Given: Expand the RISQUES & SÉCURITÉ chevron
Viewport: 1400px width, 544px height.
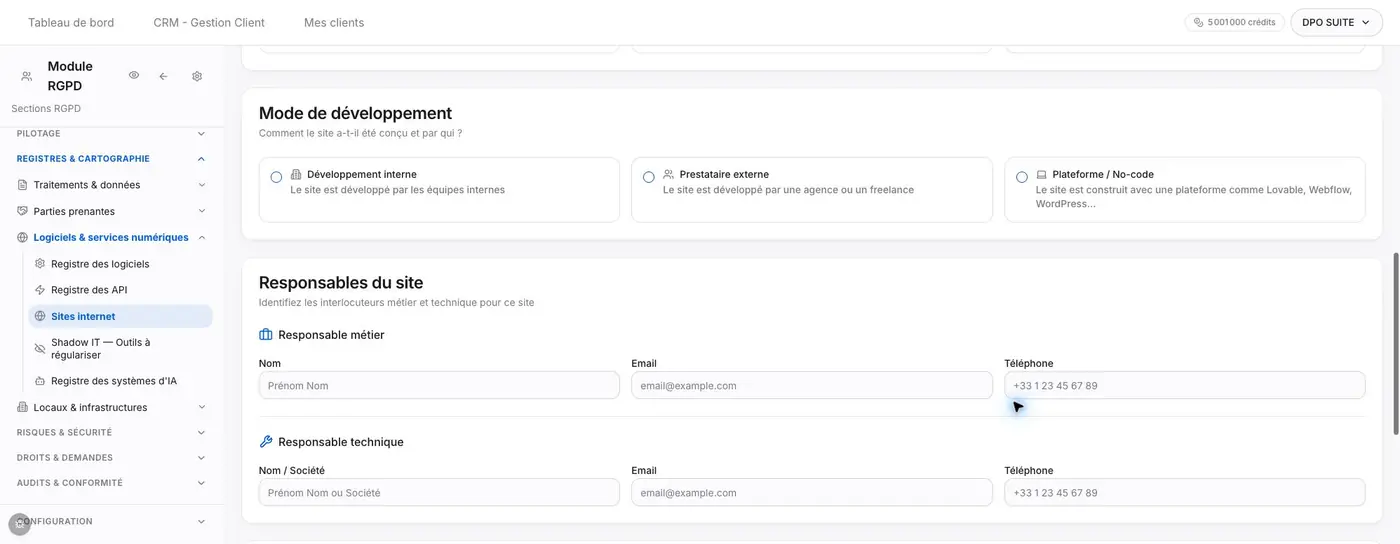Looking at the screenshot, I should (201, 433).
